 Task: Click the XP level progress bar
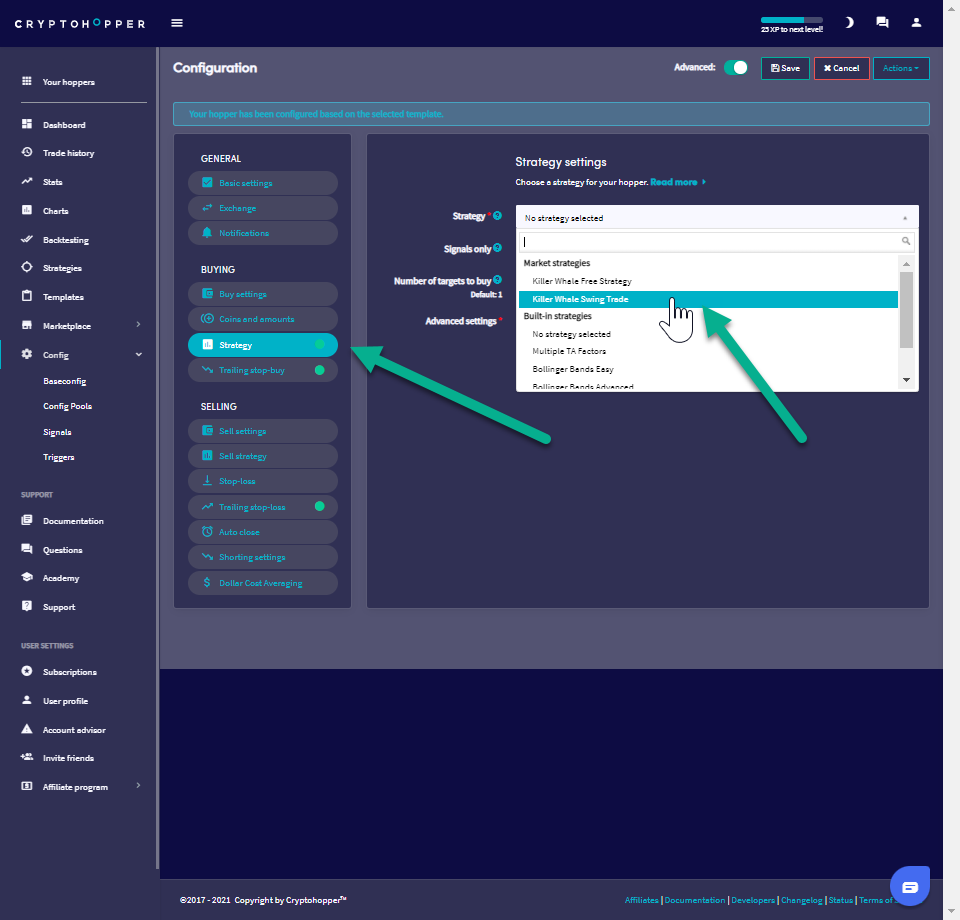[x=791, y=19]
